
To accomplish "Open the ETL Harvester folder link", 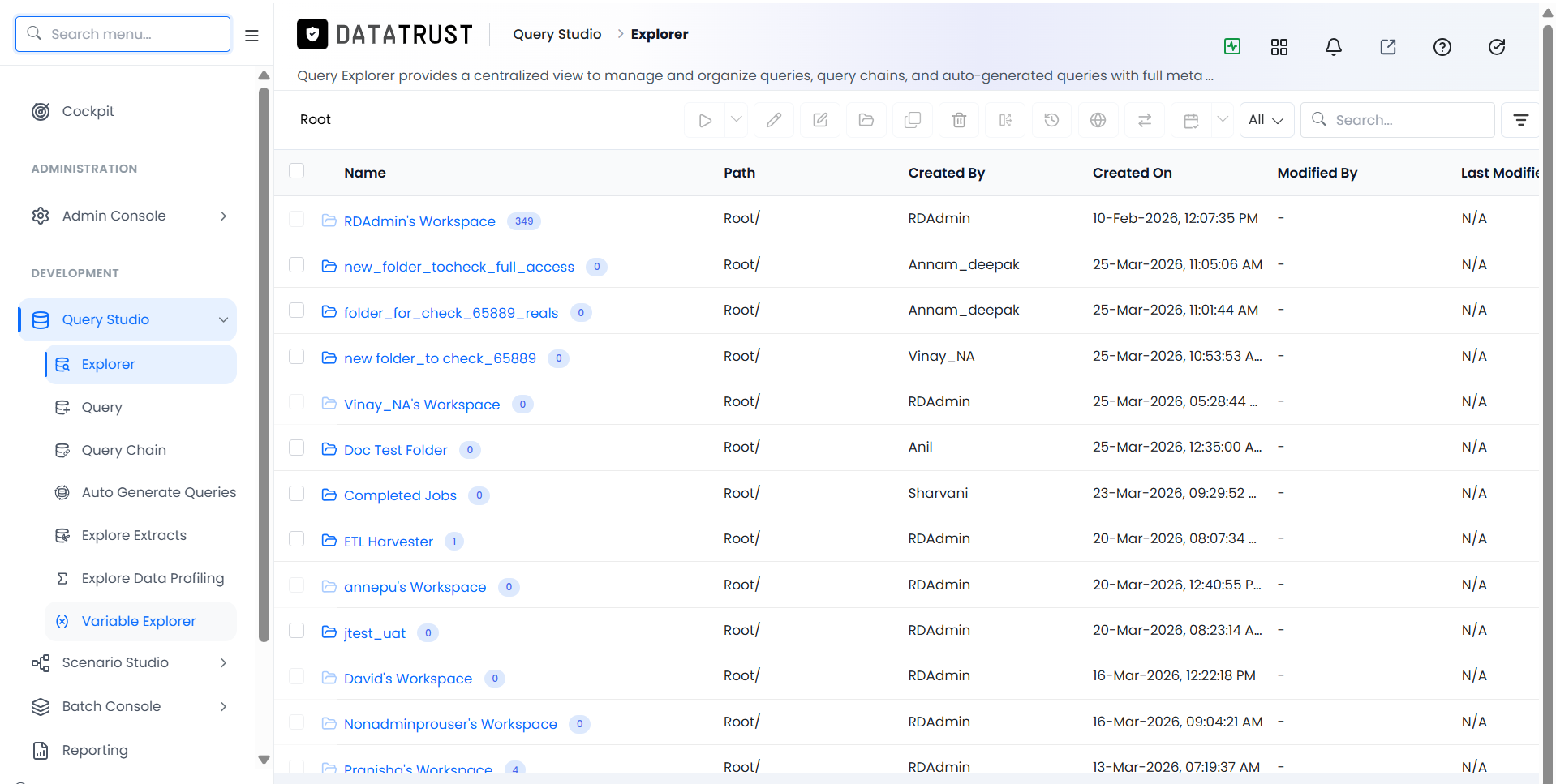I will [x=389, y=542].
